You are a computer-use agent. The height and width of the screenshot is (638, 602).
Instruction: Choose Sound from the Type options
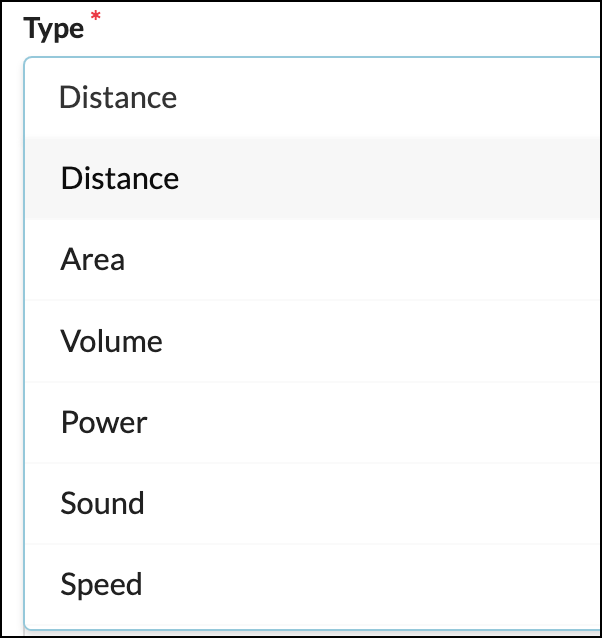(102, 503)
